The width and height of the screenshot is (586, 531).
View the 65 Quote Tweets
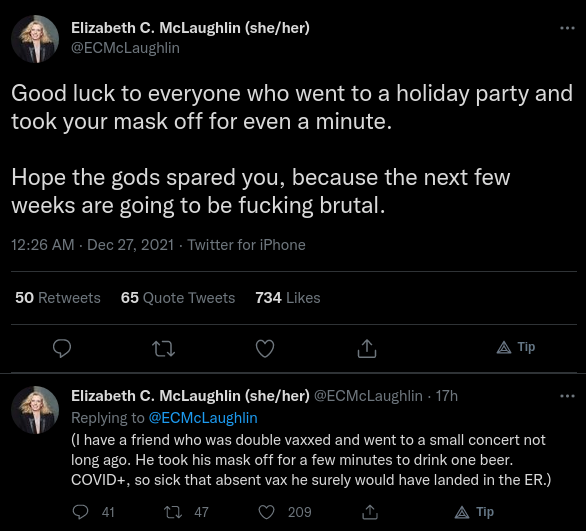pyautogui.click(x=178, y=298)
